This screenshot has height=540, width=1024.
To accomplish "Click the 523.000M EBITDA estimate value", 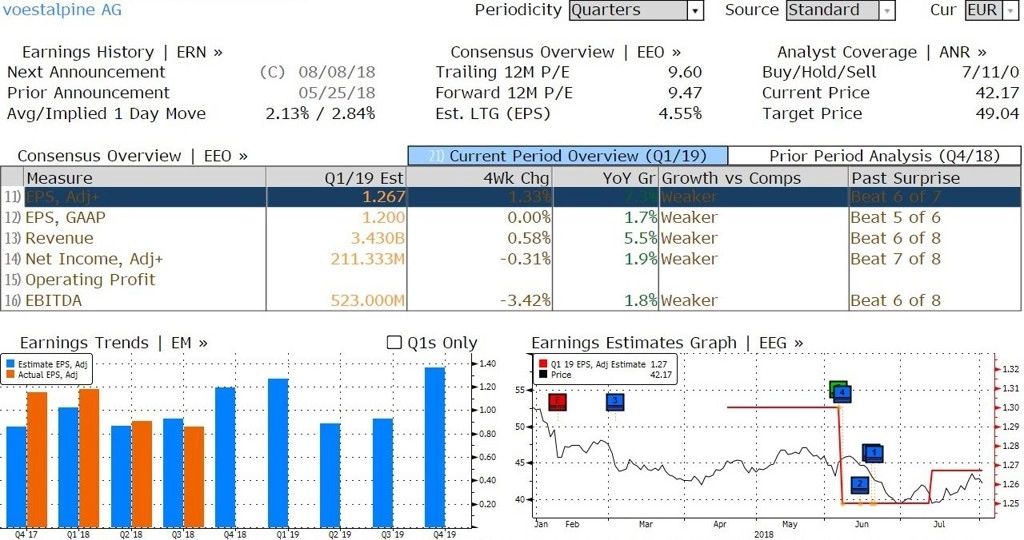I will click(368, 301).
